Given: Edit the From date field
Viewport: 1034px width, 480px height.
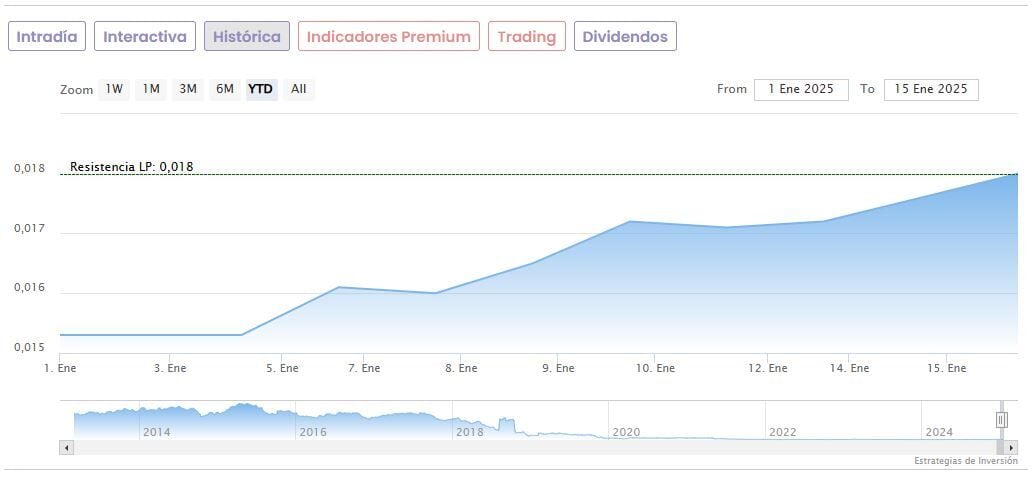Looking at the screenshot, I should [801, 89].
